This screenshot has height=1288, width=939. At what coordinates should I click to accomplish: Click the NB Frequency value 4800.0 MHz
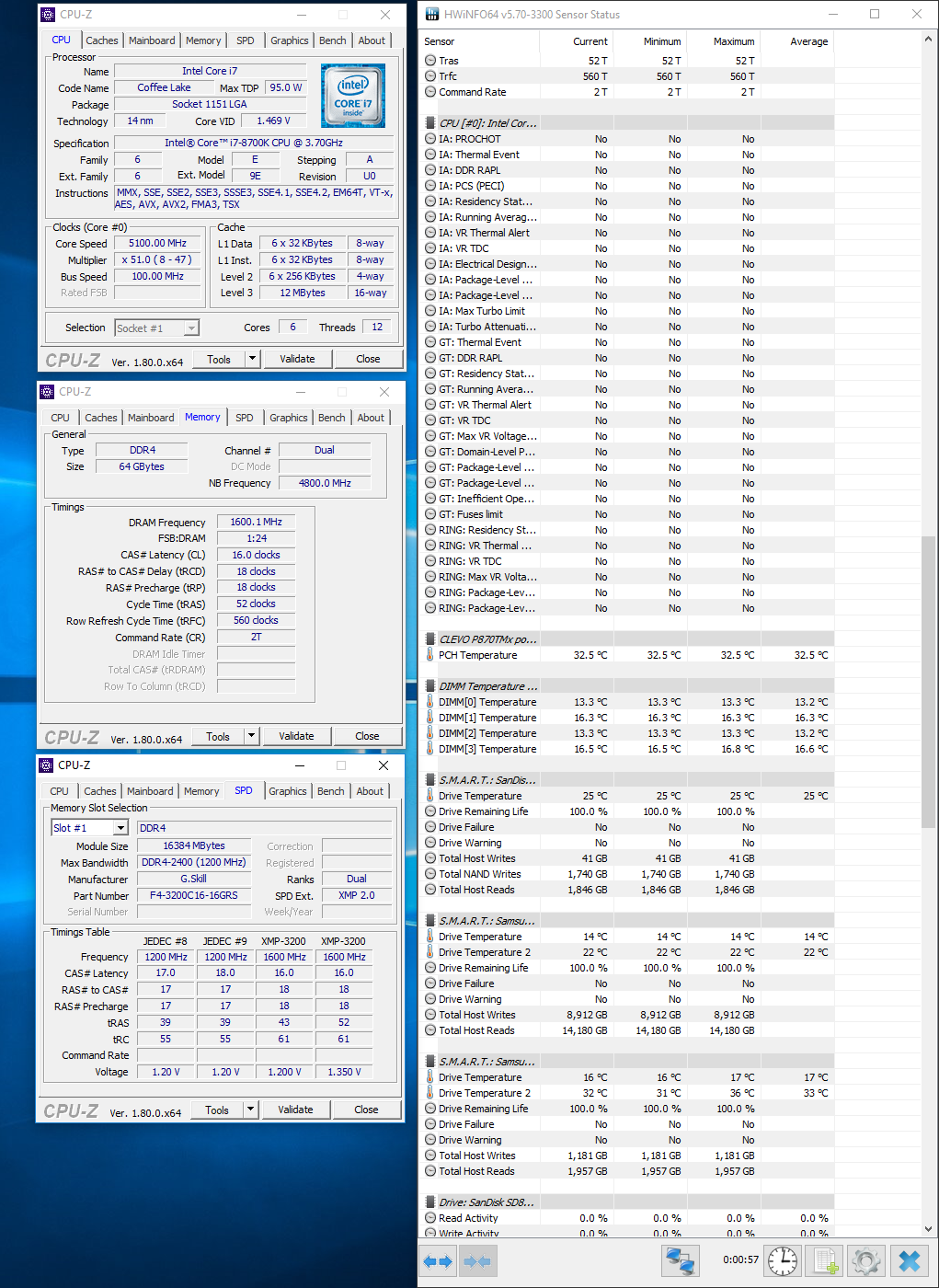[325, 483]
